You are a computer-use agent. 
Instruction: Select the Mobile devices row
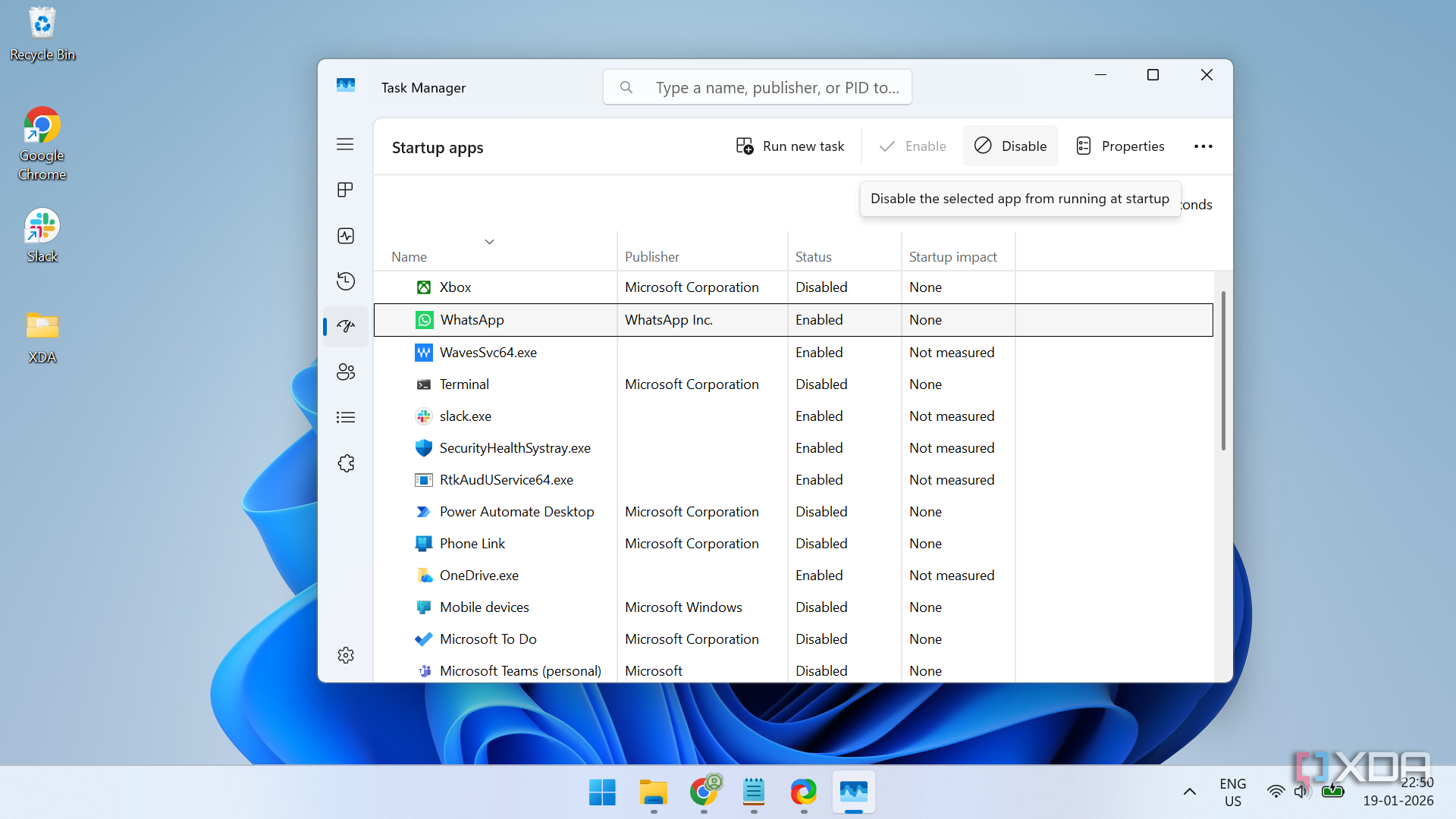(x=793, y=607)
